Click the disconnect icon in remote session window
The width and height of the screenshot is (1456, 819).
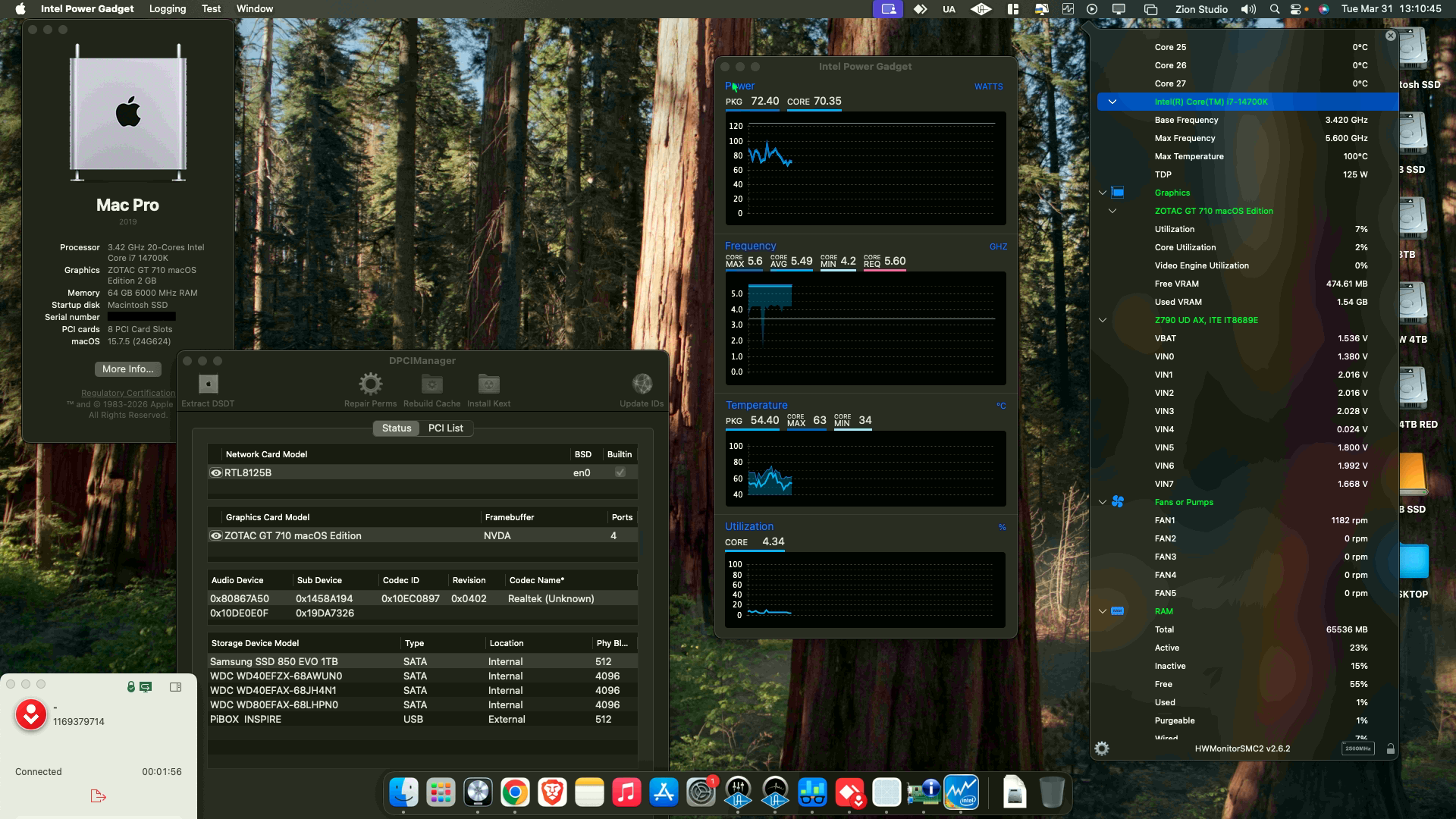coord(98,795)
